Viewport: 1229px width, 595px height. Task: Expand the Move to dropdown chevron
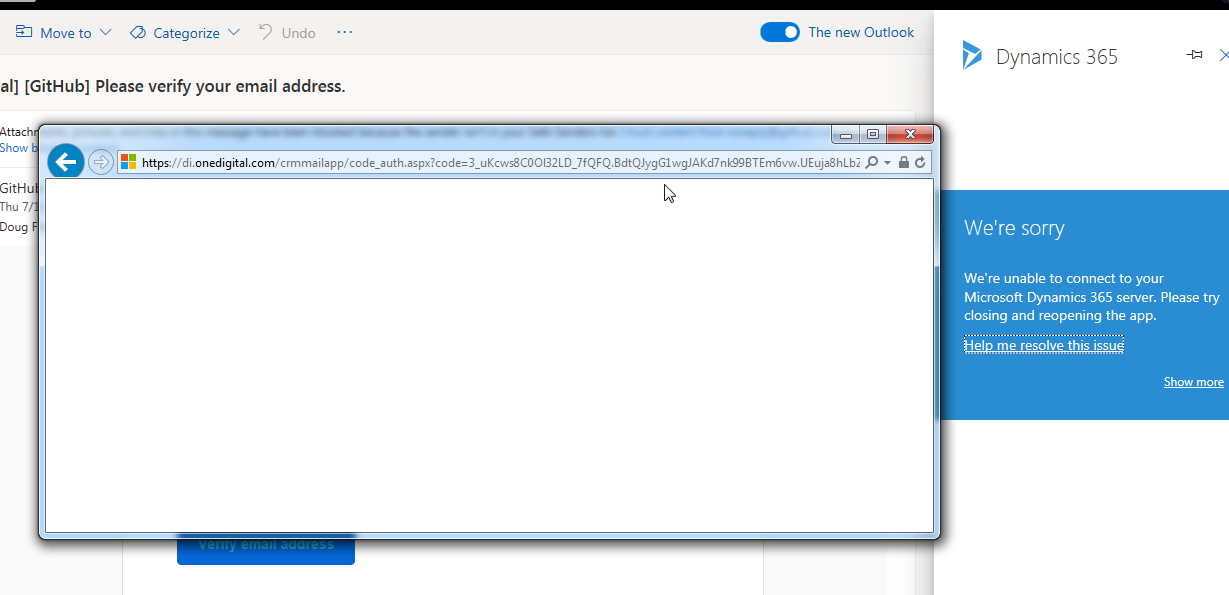tap(106, 33)
